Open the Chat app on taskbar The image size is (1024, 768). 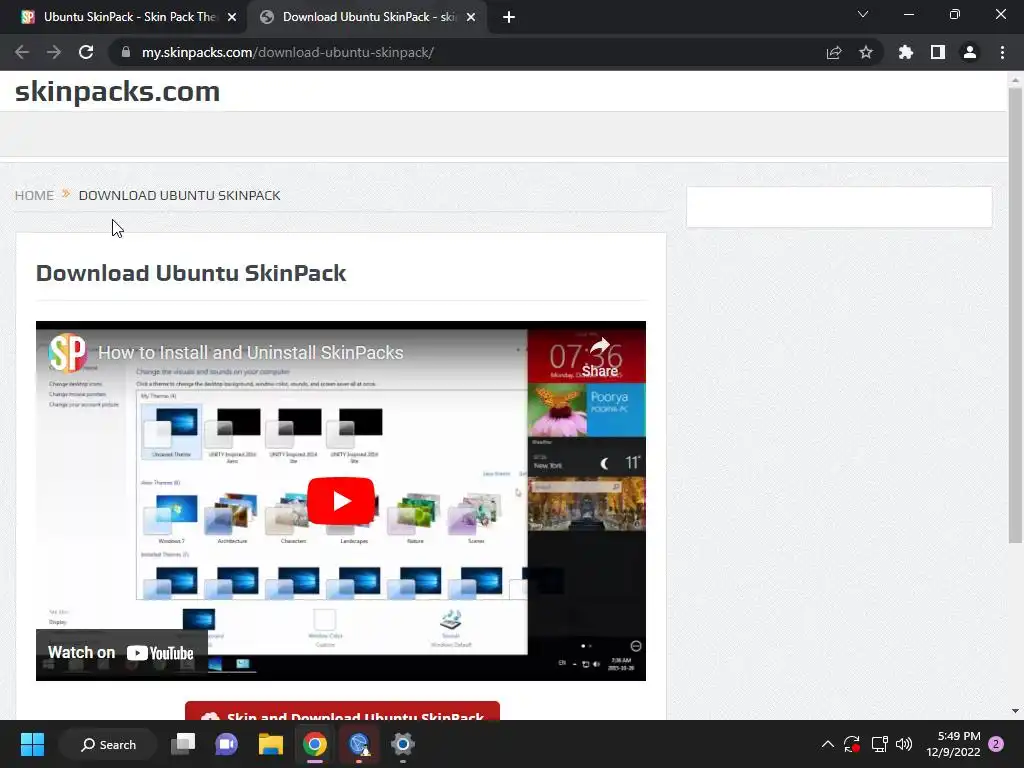point(227,744)
